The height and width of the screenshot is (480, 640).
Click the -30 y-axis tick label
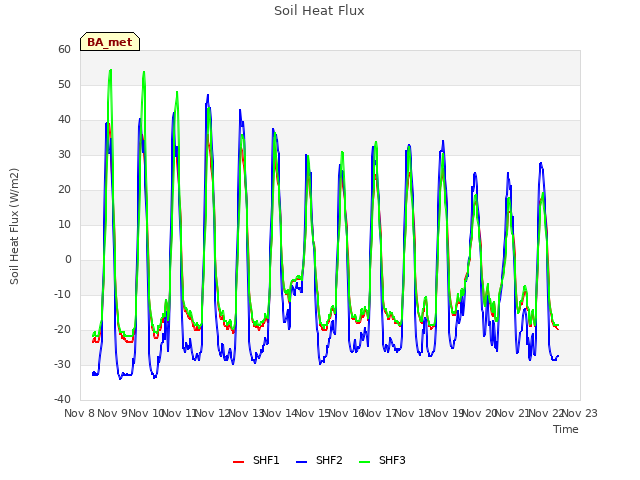(x=62, y=364)
